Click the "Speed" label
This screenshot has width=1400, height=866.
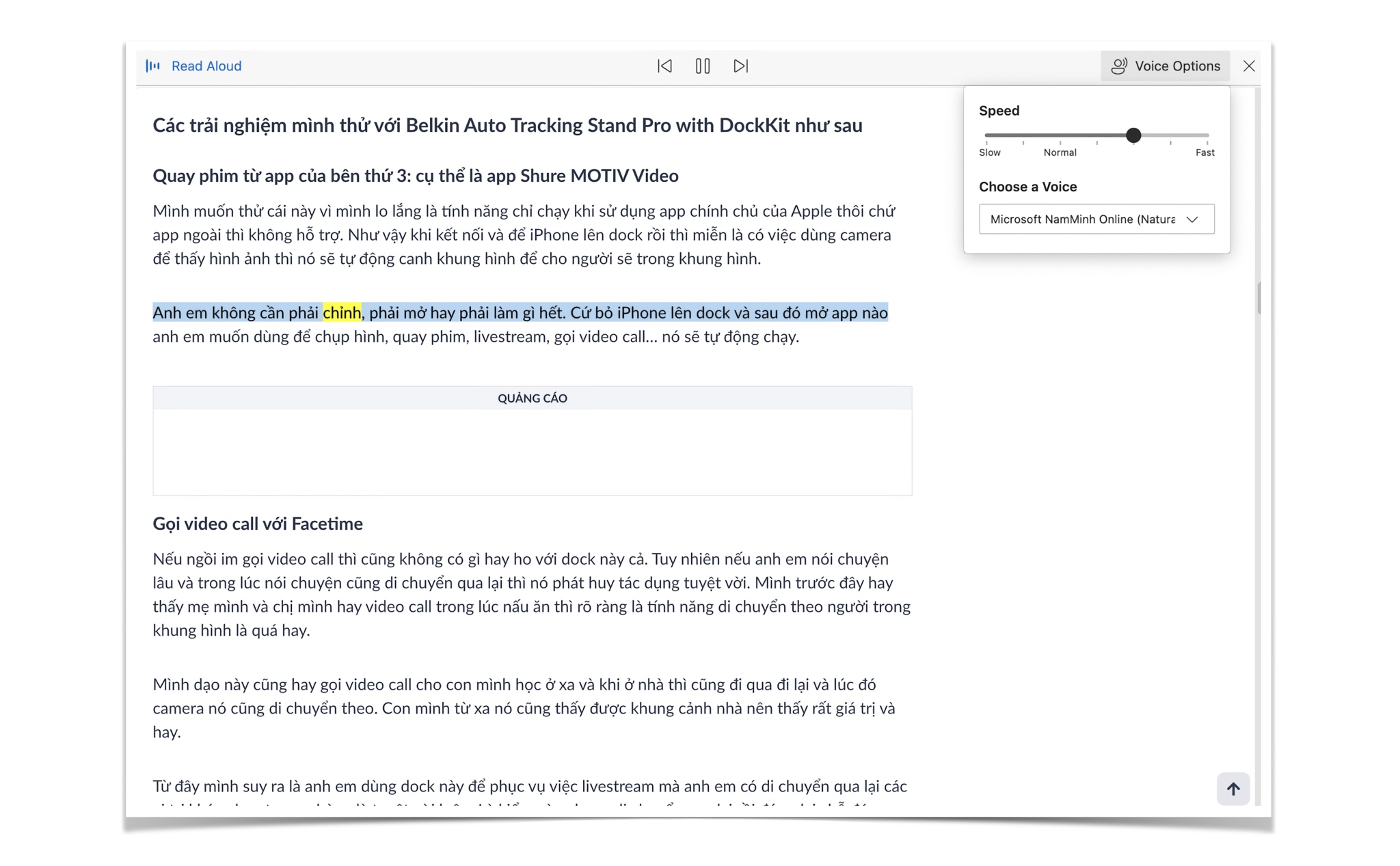999,111
